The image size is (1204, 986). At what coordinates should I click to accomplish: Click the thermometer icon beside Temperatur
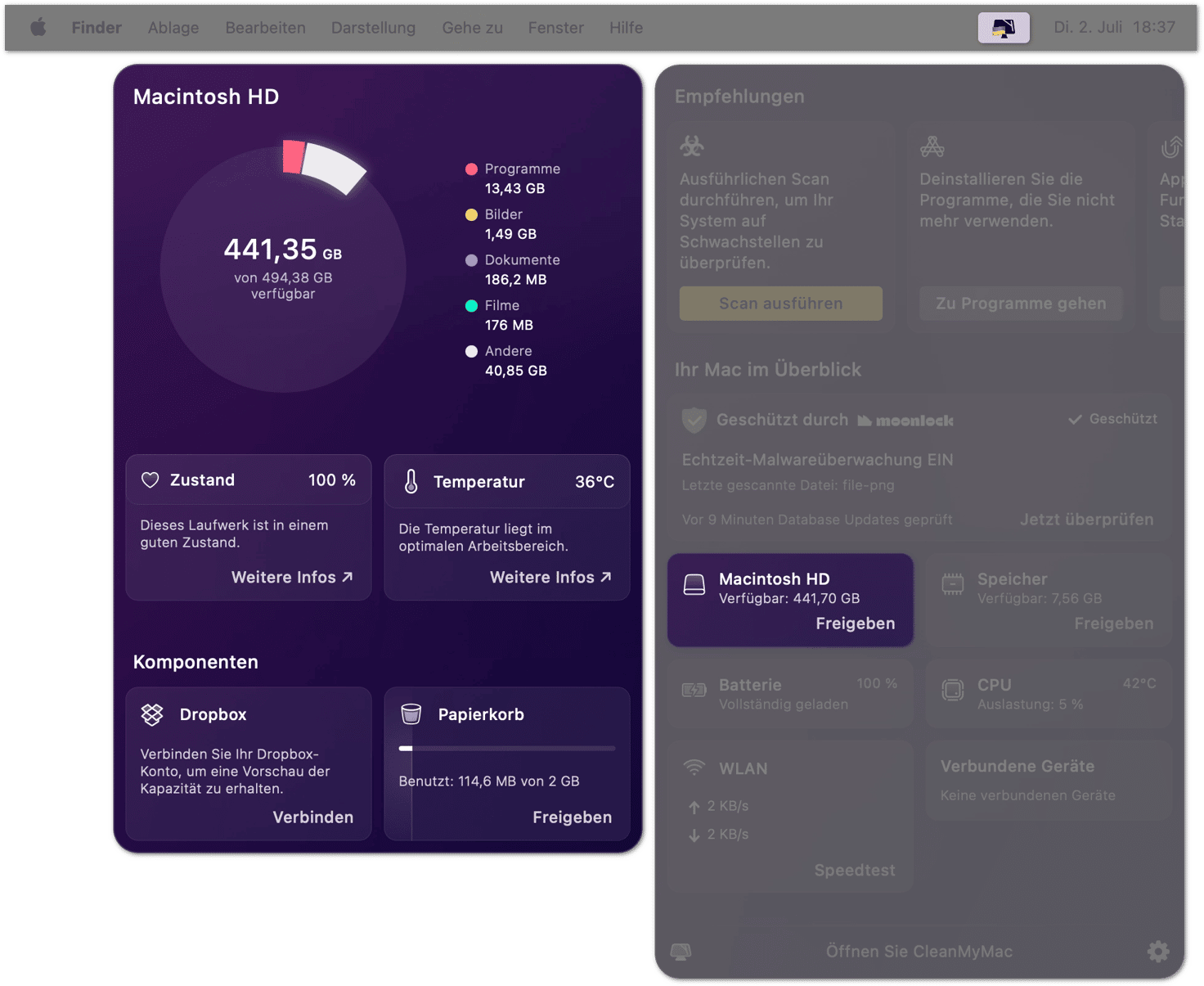[411, 482]
